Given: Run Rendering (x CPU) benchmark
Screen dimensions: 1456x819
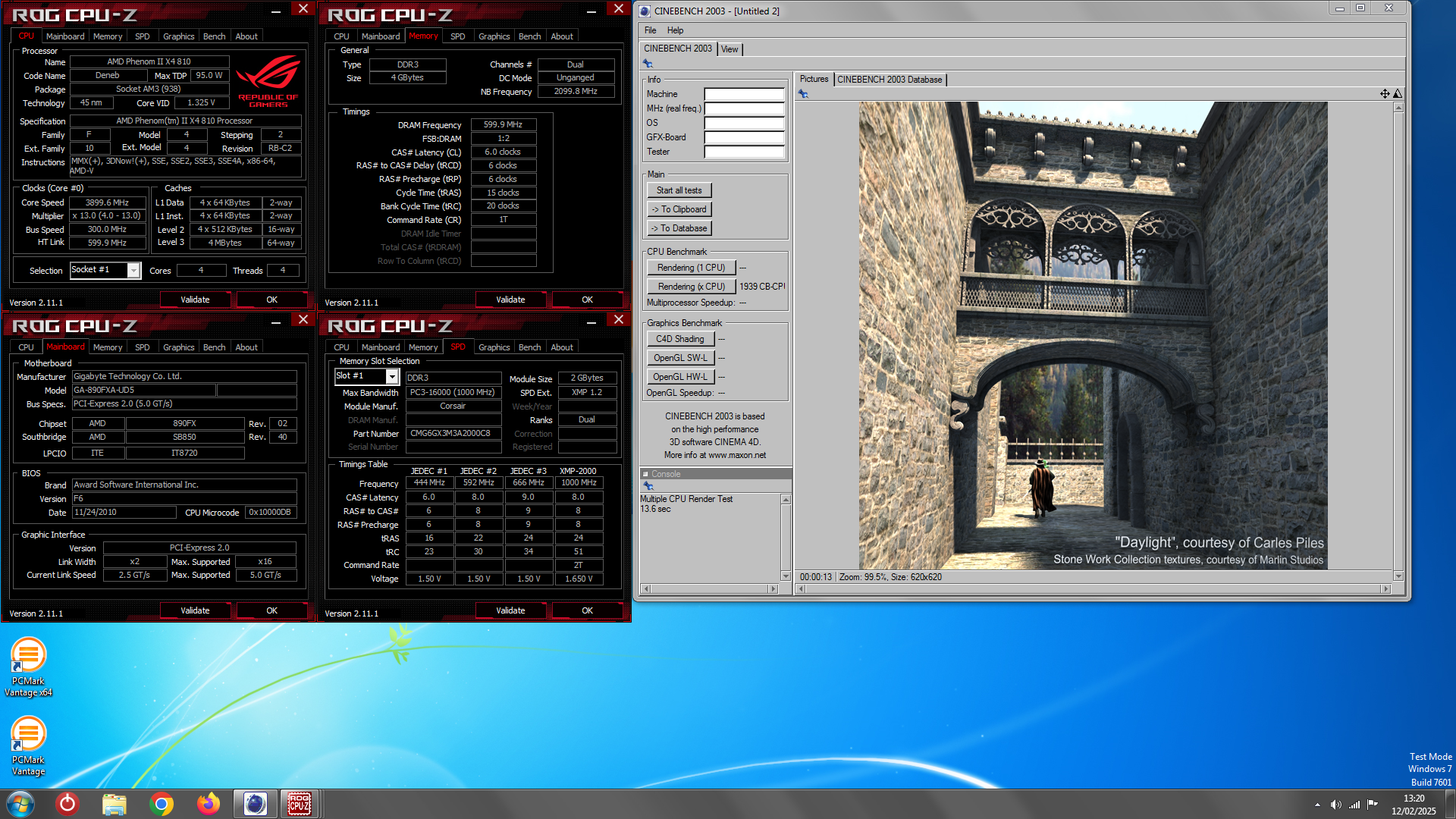Looking at the screenshot, I should 691,287.
